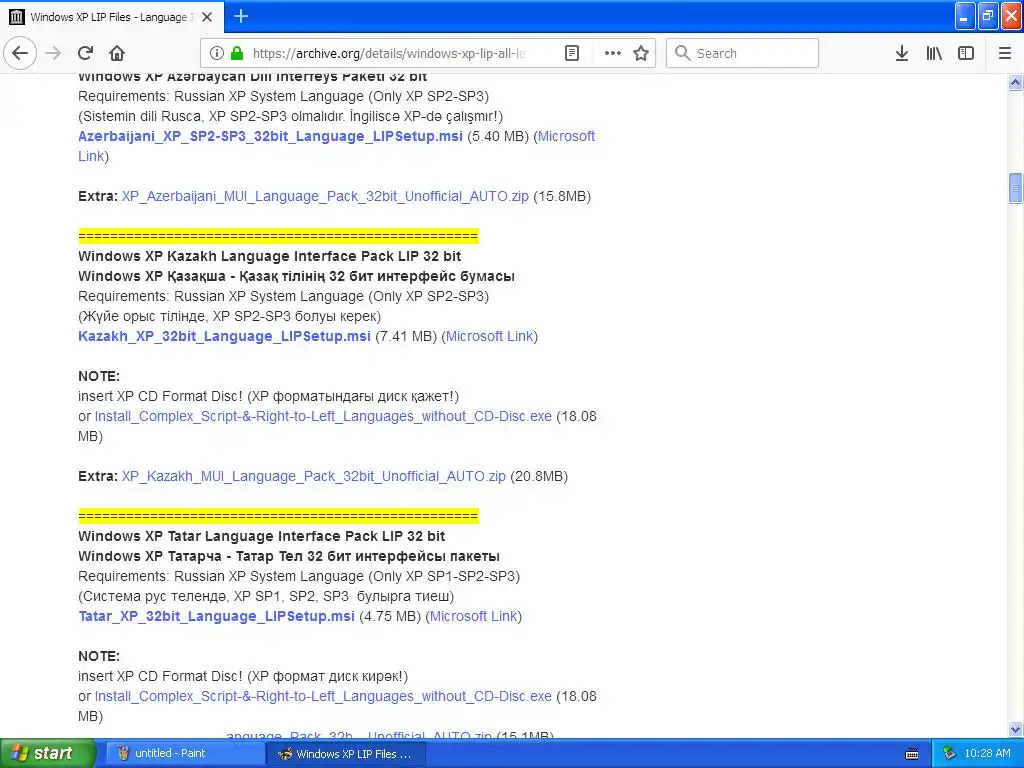
Task: Click the 10:28 AM clock
Action: pos(987,754)
